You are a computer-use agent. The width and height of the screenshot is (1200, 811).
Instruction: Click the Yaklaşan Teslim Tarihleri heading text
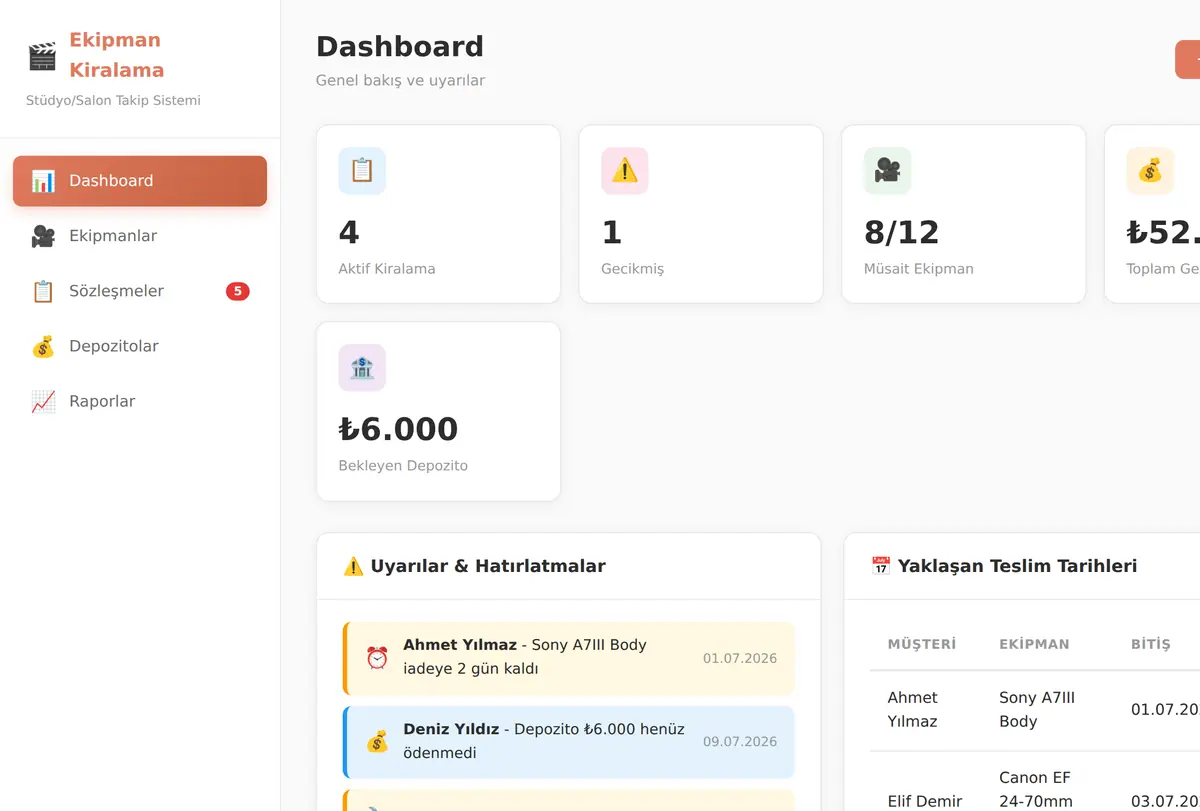pos(1017,566)
